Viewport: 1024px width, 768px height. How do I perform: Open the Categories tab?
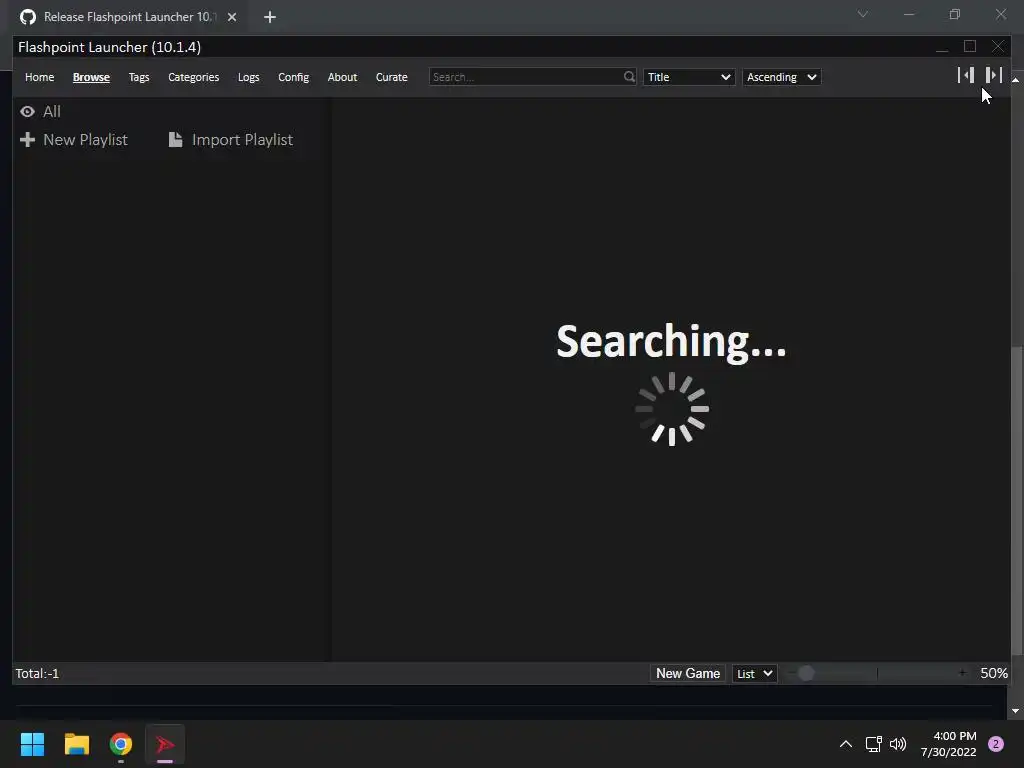tap(193, 77)
